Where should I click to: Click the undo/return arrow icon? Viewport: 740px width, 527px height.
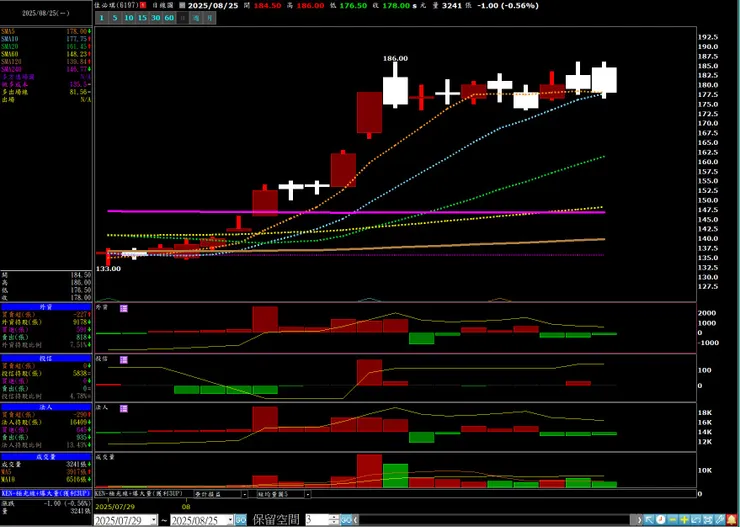[x=696, y=520]
